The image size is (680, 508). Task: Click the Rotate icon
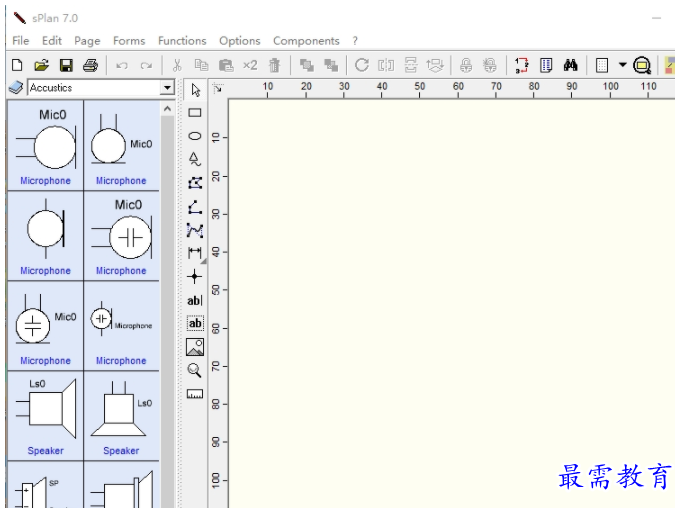[362, 66]
